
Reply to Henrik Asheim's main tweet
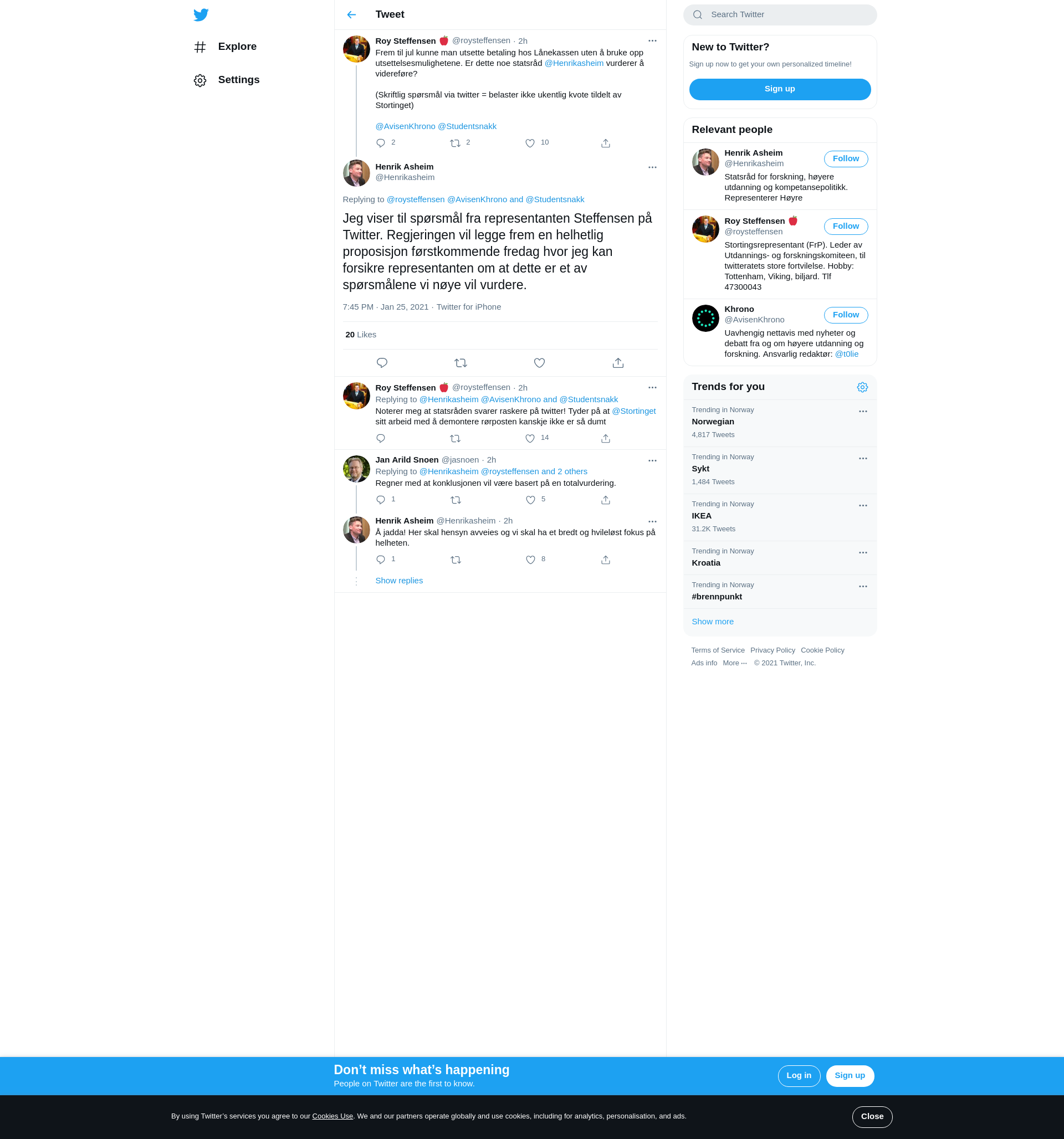382,363
